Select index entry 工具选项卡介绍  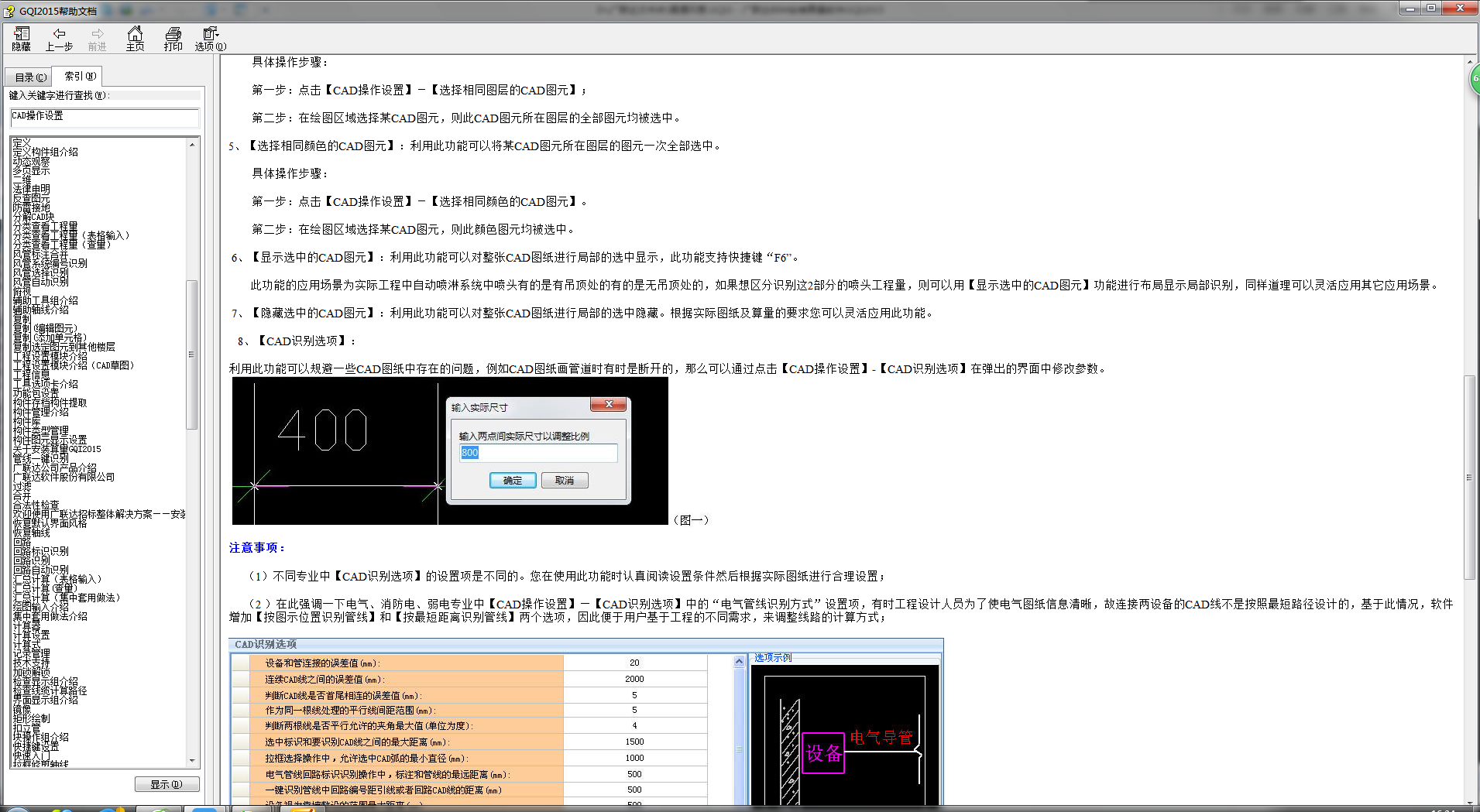coord(45,384)
